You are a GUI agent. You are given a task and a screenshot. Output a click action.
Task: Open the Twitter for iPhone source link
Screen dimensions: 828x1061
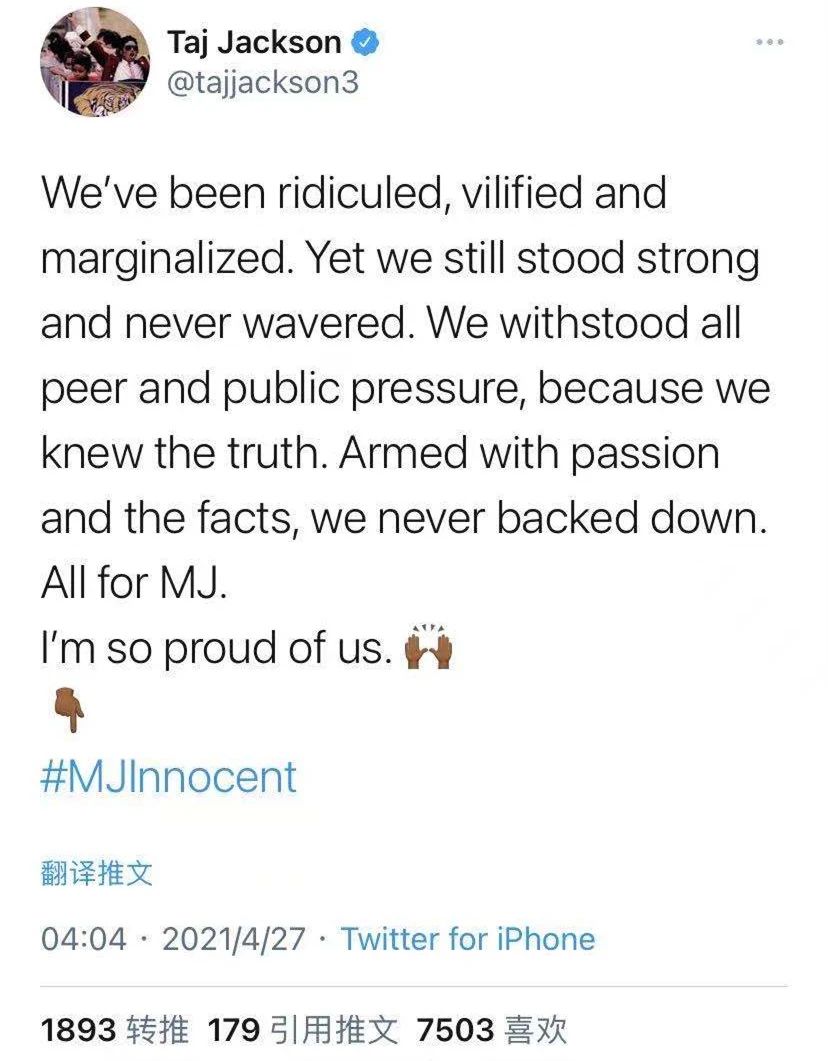(x=467, y=939)
